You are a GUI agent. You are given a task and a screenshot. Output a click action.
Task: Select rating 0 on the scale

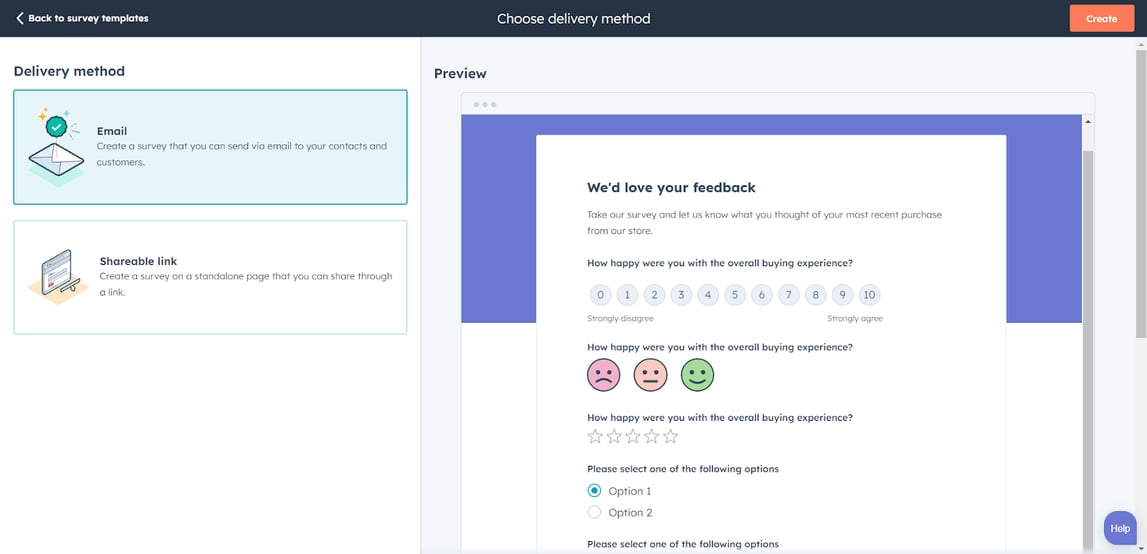tap(601, 295)
